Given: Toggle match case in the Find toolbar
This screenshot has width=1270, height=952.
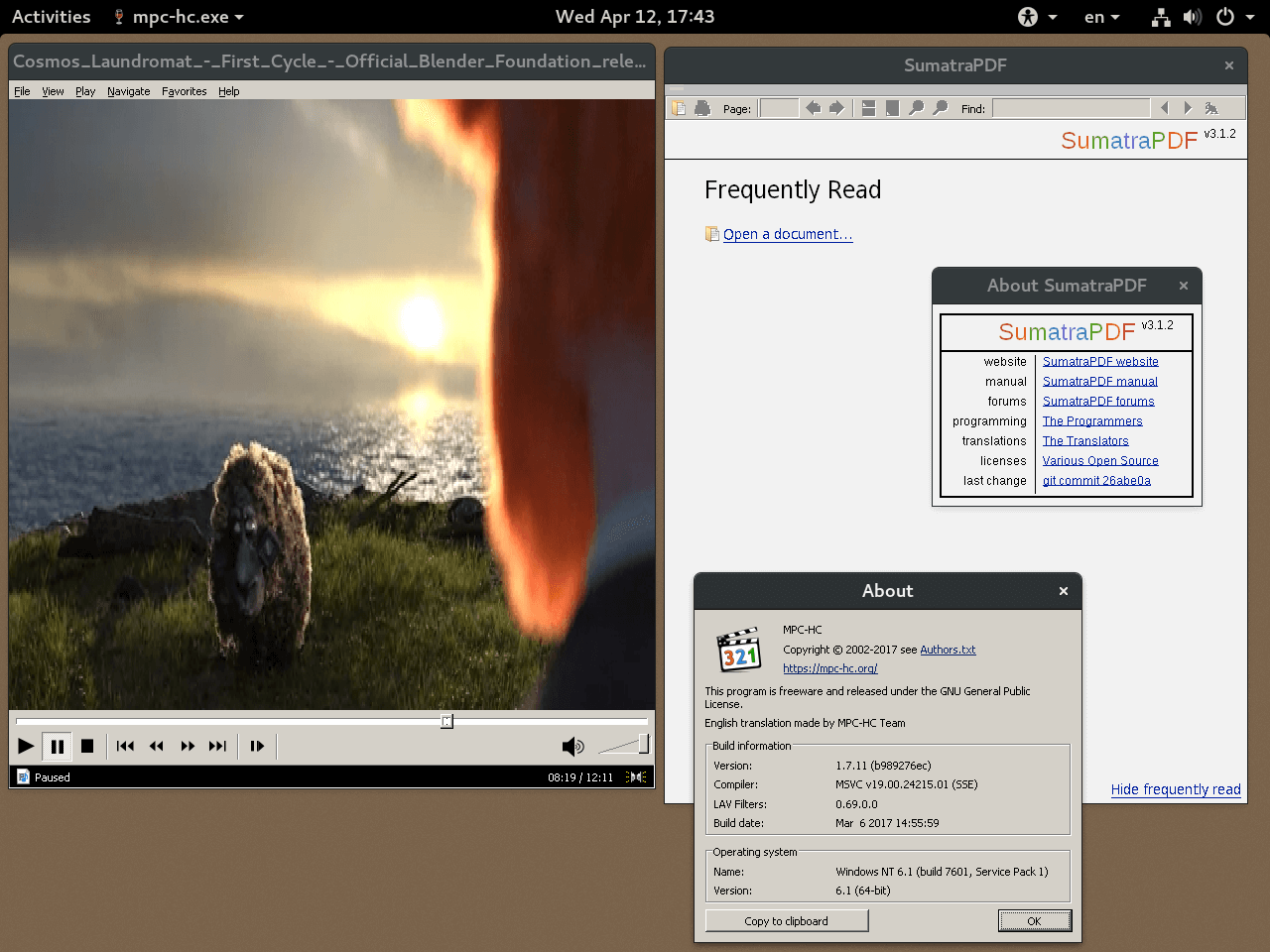Looking at the screenshot, I should pos(1211,107).
